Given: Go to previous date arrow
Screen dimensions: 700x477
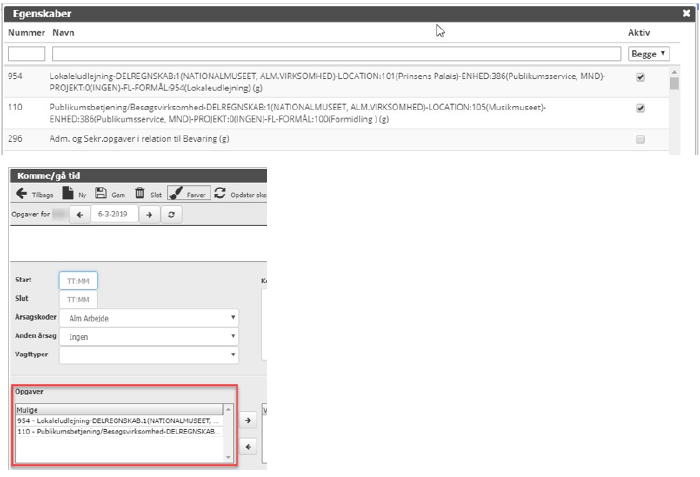Looking at the screenshot, I should point(81,215).
